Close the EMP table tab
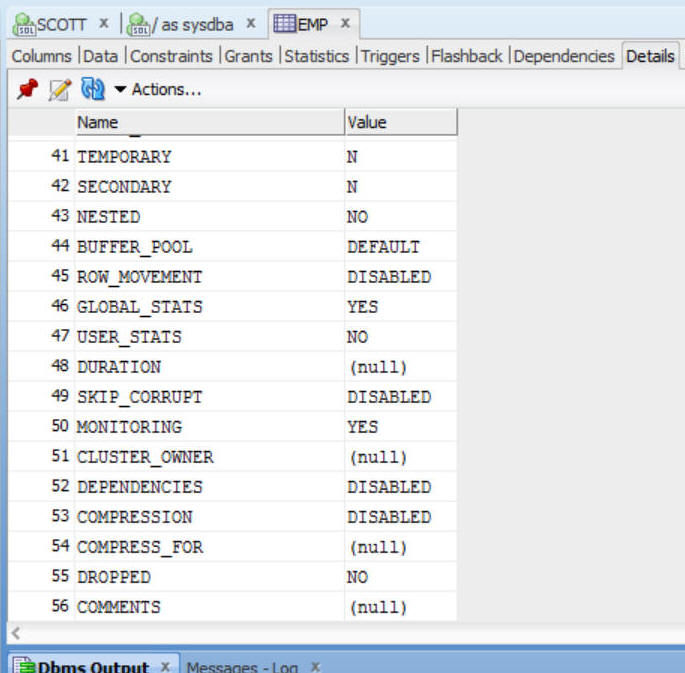The width and height of the screenshot is (685, 673). click(x=345, y=23)
